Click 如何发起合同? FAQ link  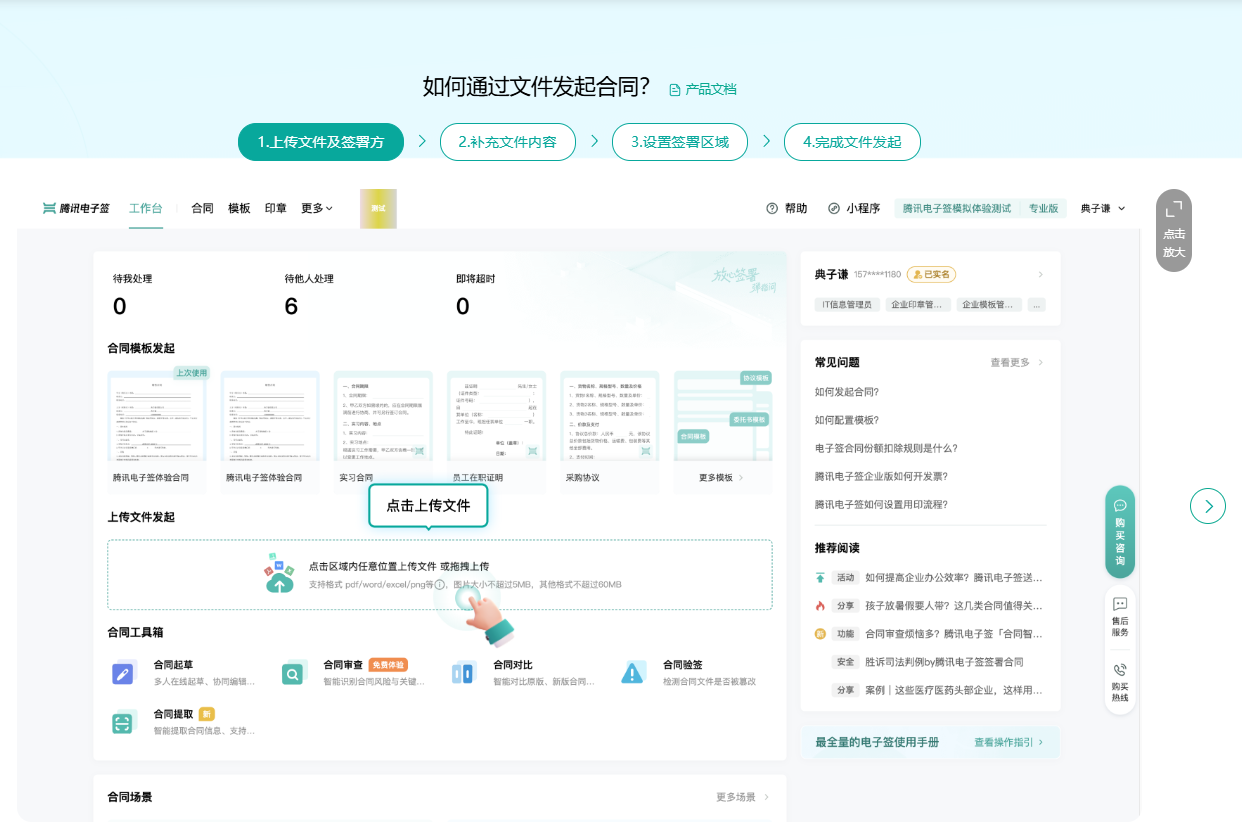(x=847, y=392)
